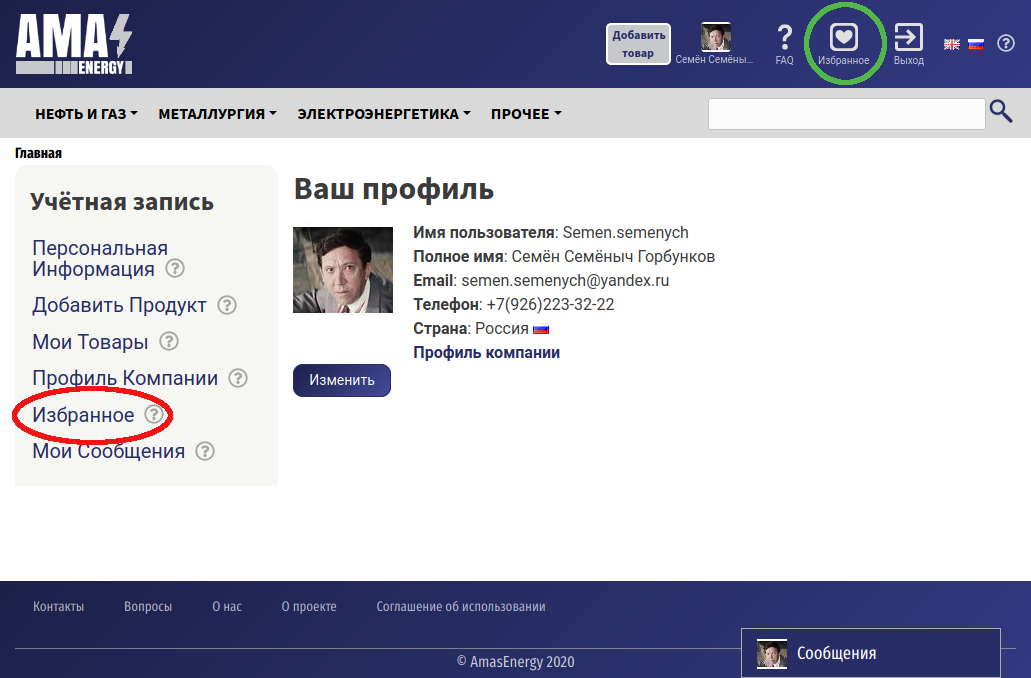Click the Добавить товар button

click(638, 44)
